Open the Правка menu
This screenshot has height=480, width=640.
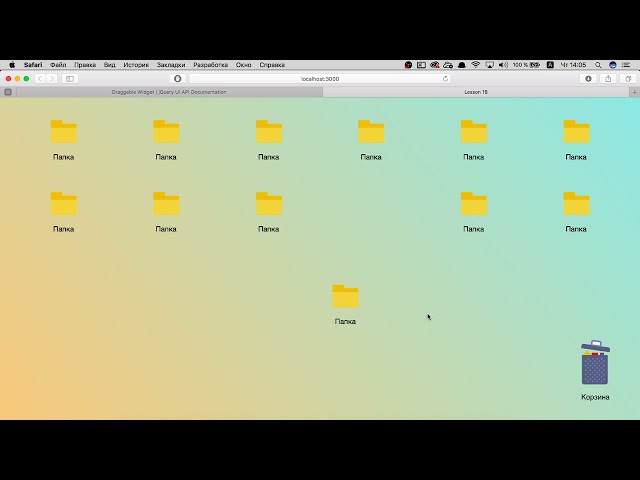pyautogui.click(x=85, y=65)
